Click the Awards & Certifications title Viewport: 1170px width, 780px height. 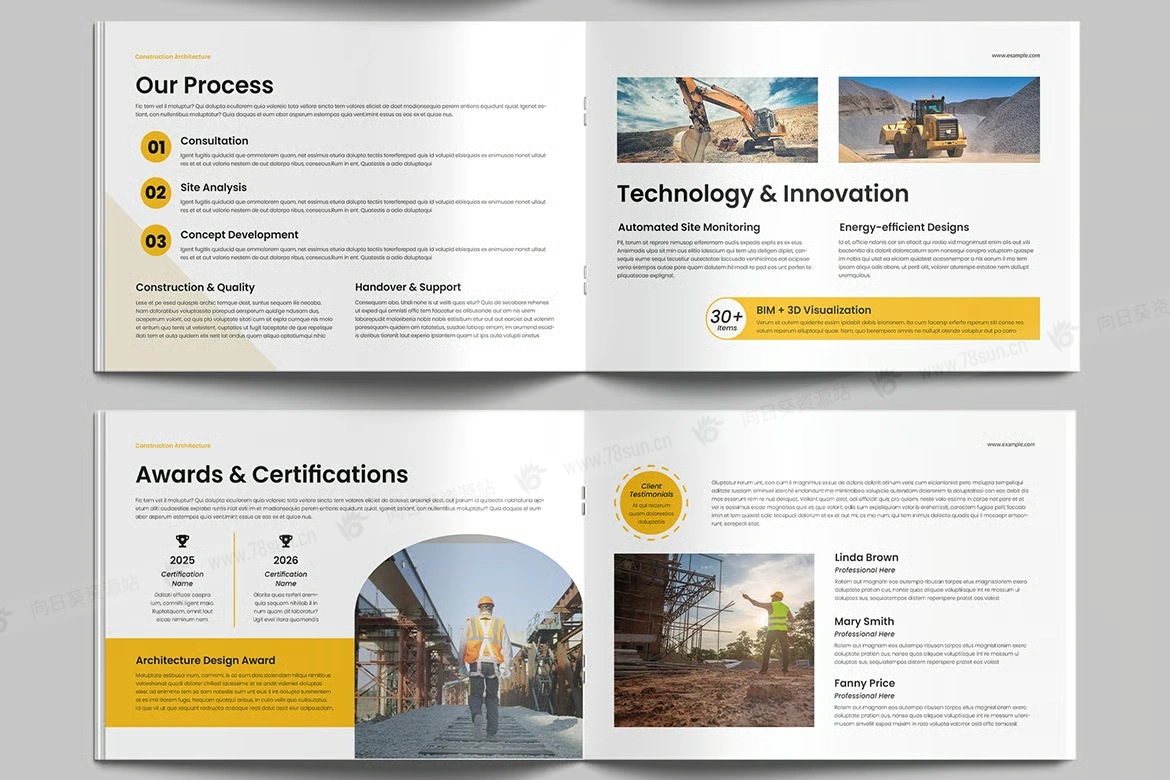tap(272, 474)
